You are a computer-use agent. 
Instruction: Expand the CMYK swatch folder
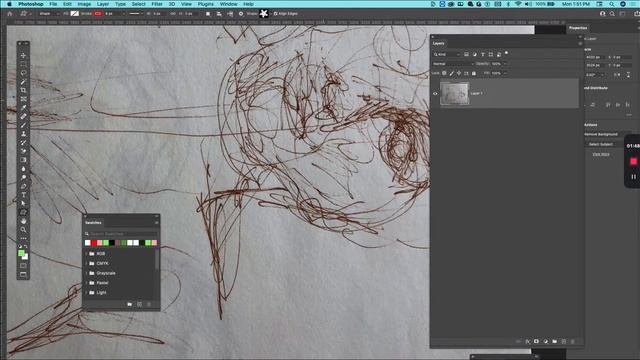click(86, 263)
